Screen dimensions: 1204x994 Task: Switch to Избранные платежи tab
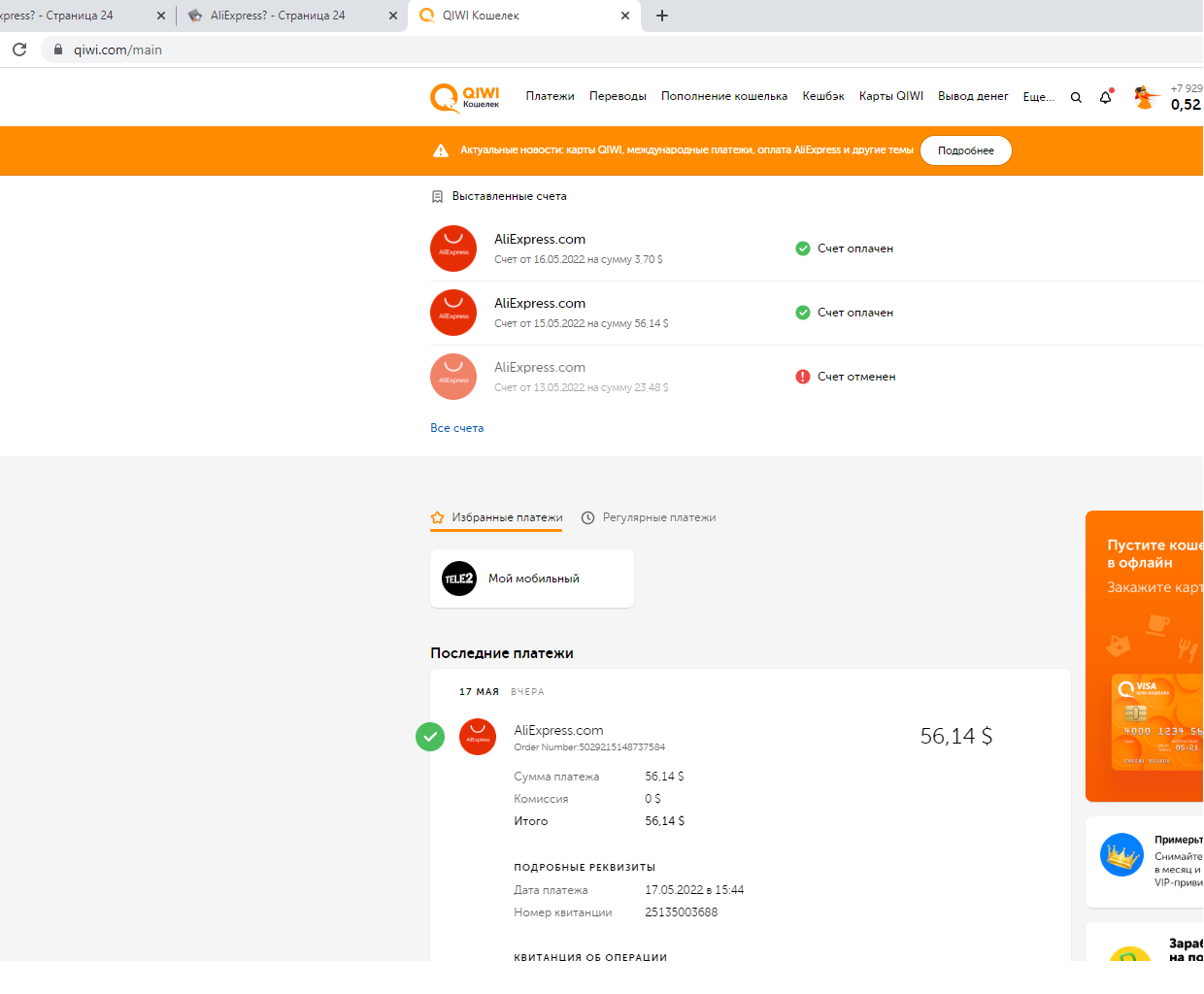click(497, 518)
